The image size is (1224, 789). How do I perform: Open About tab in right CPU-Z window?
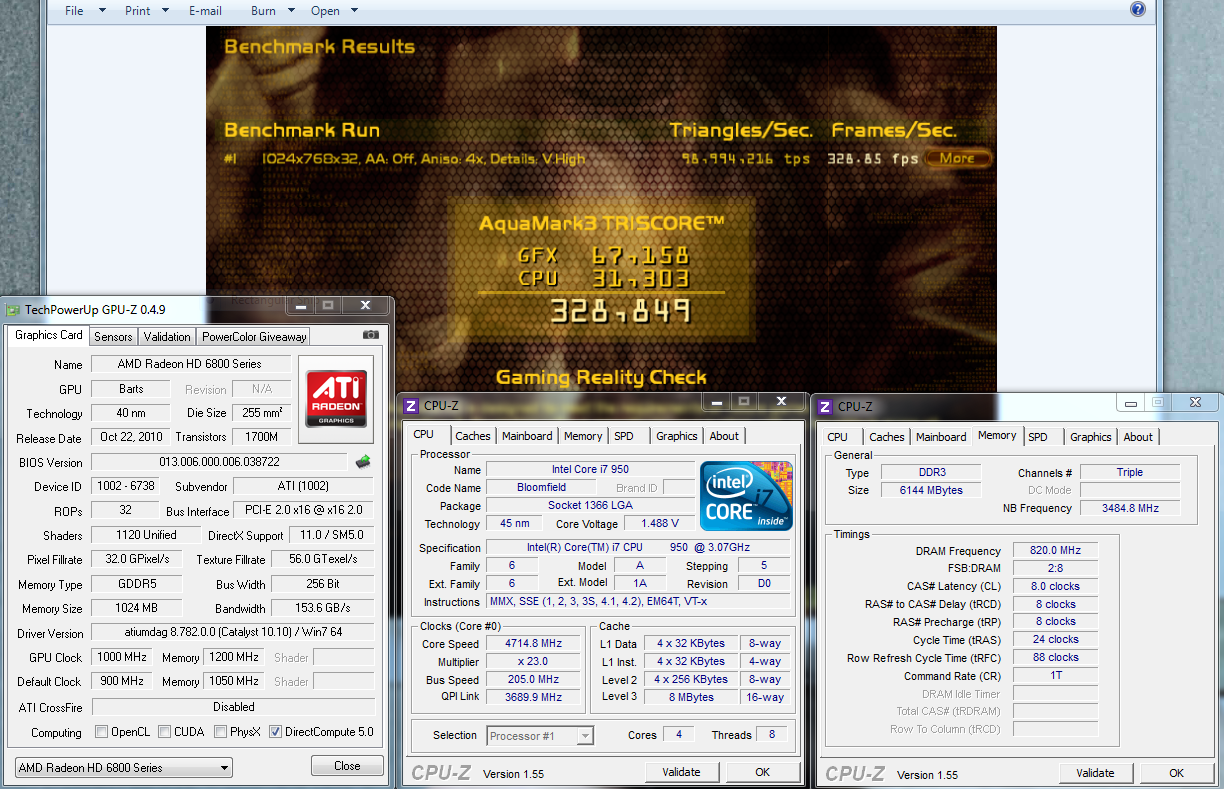click(1138, 437)
